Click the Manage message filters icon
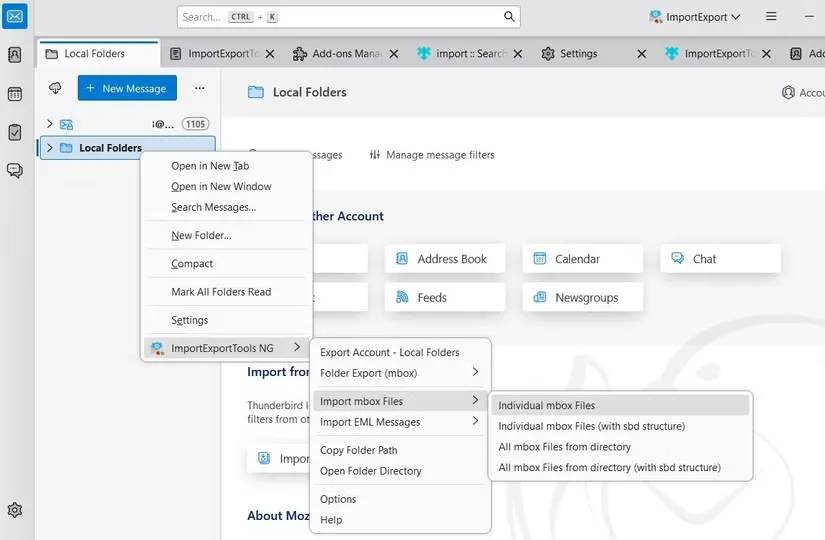This screenshot has width=825, height=540. [375, 155]
